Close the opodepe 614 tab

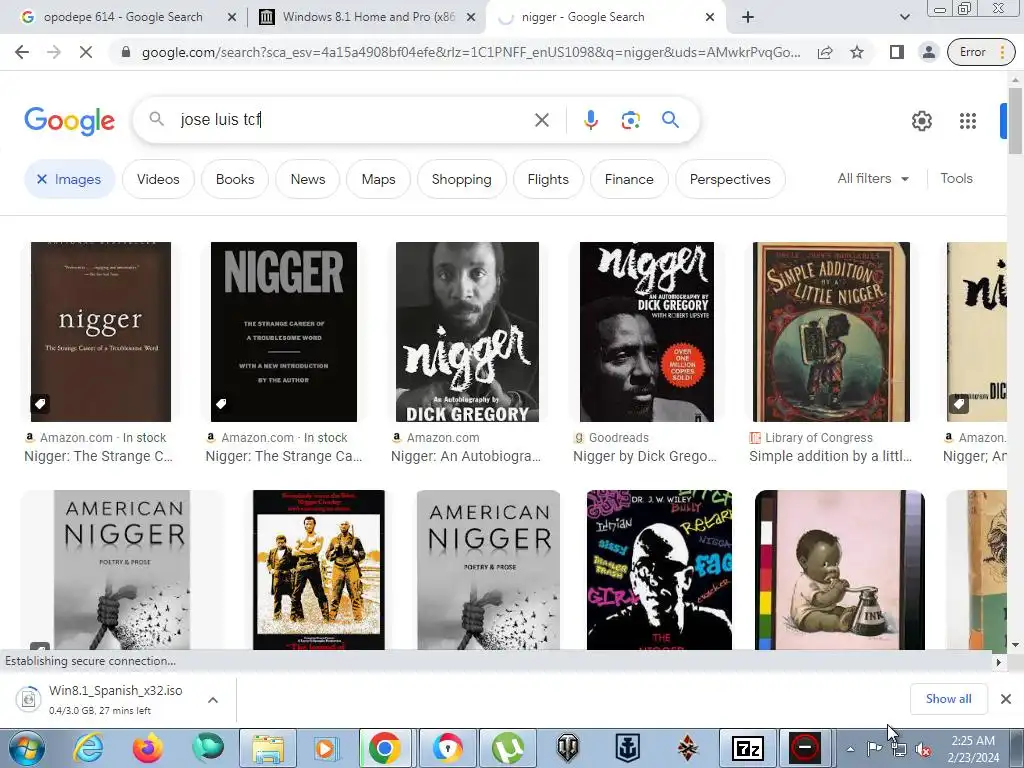click(x=231, y=18)
